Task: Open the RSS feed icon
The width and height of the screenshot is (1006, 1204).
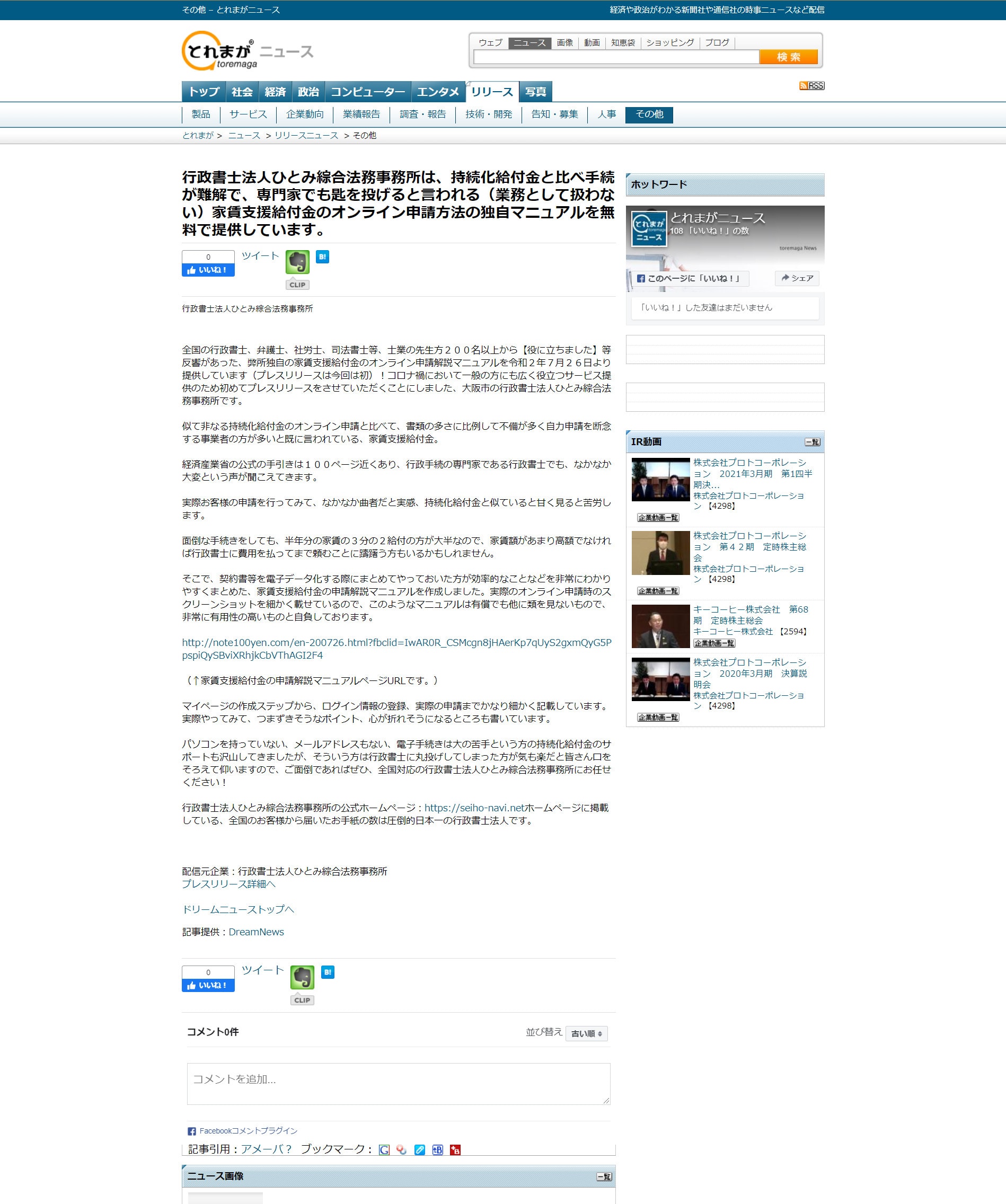Action: pos(811,86)
